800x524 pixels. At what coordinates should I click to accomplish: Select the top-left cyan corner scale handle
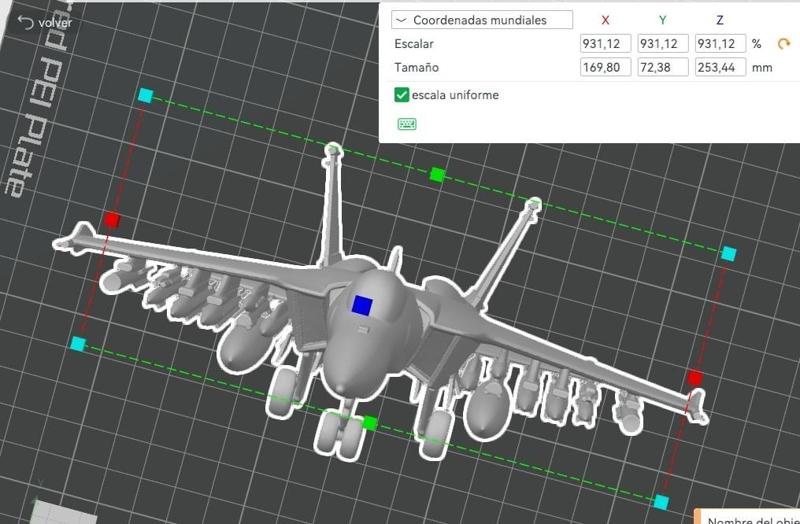[x=145, y=95]
